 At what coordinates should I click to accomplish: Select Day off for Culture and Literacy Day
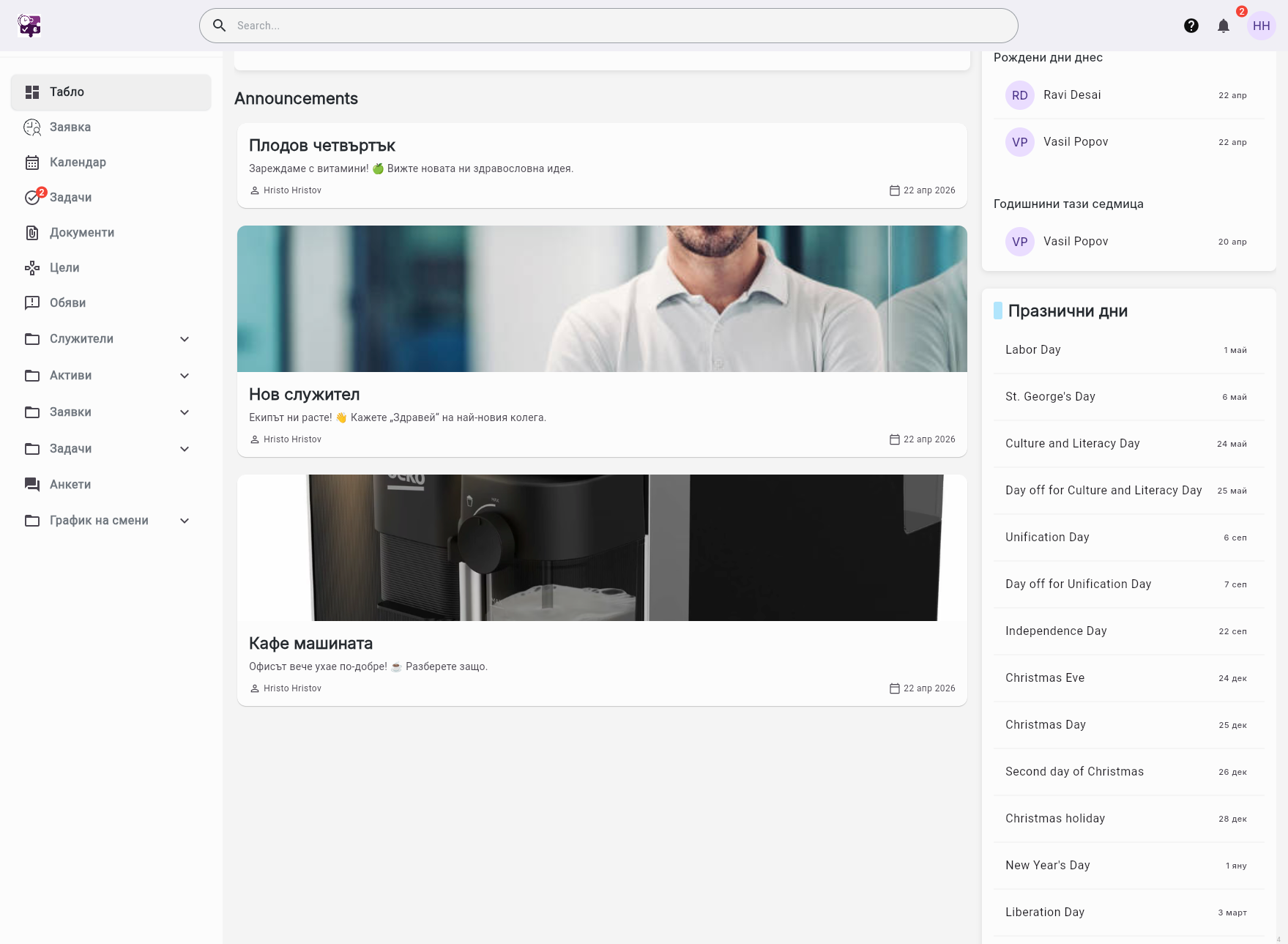click(1128, 491)
